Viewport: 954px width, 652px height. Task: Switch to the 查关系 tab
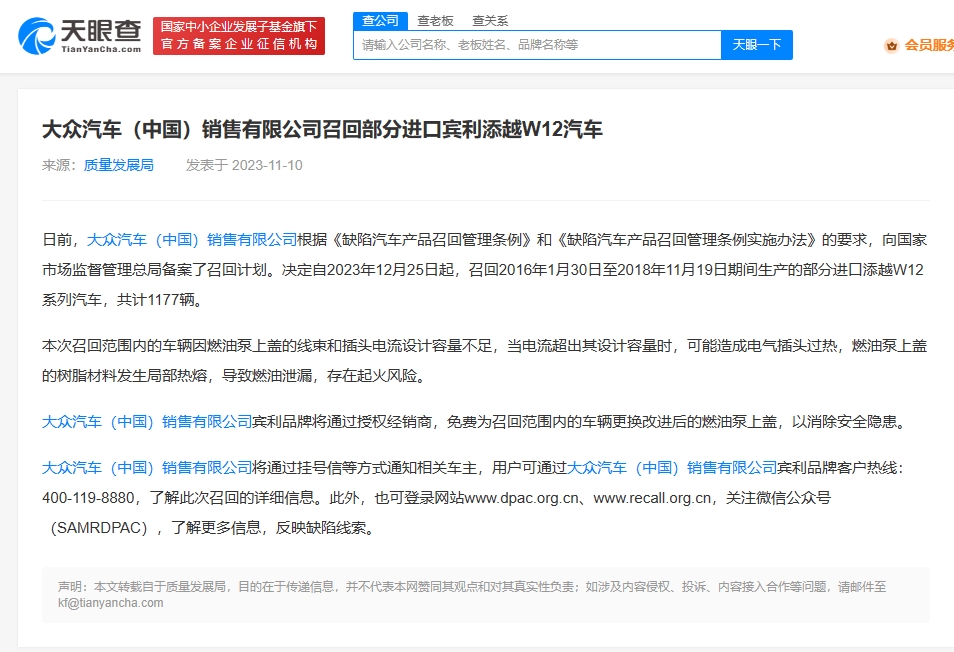[490, 21]
